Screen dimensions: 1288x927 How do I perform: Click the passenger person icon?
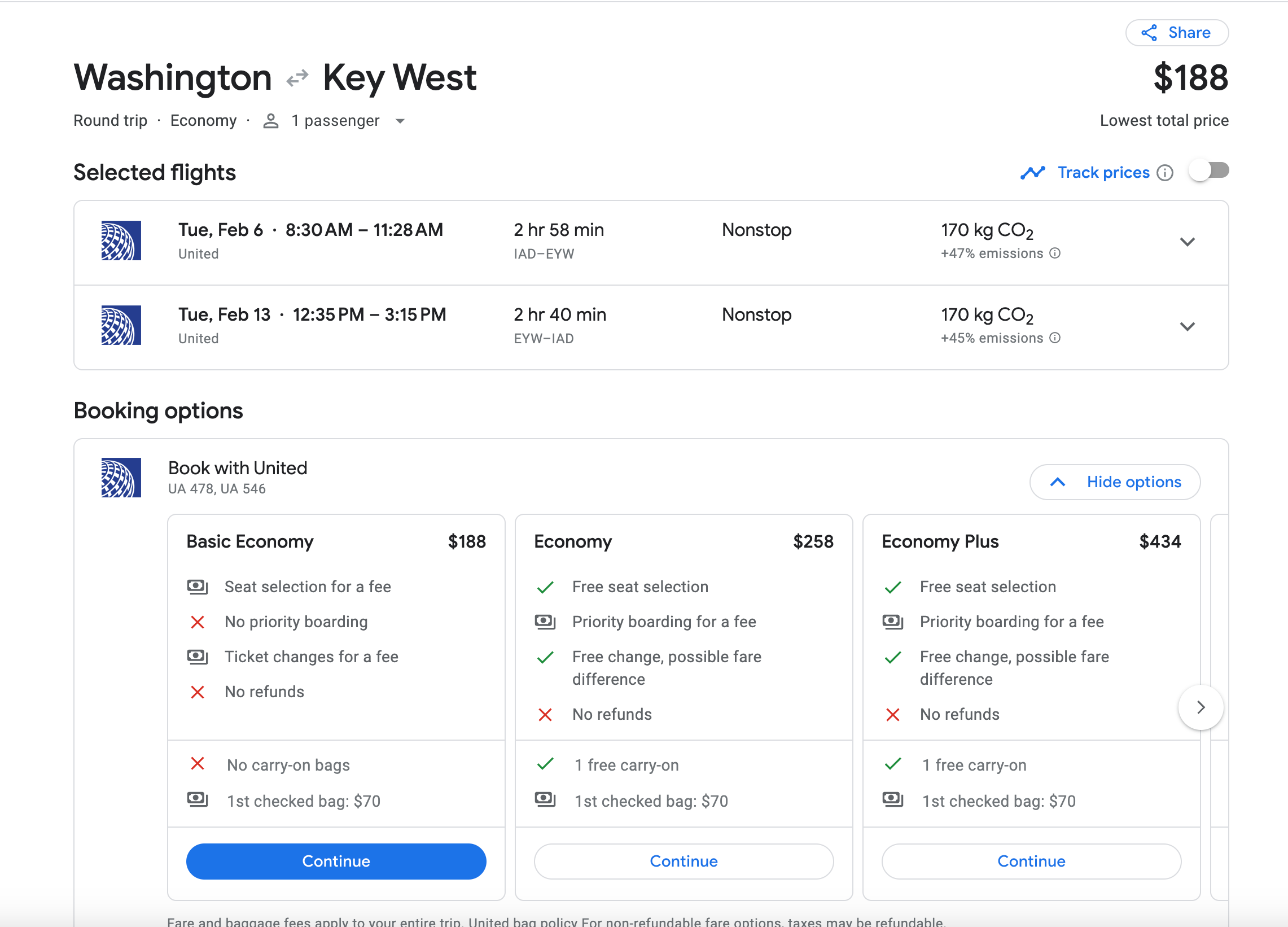(x=271, y=121)
